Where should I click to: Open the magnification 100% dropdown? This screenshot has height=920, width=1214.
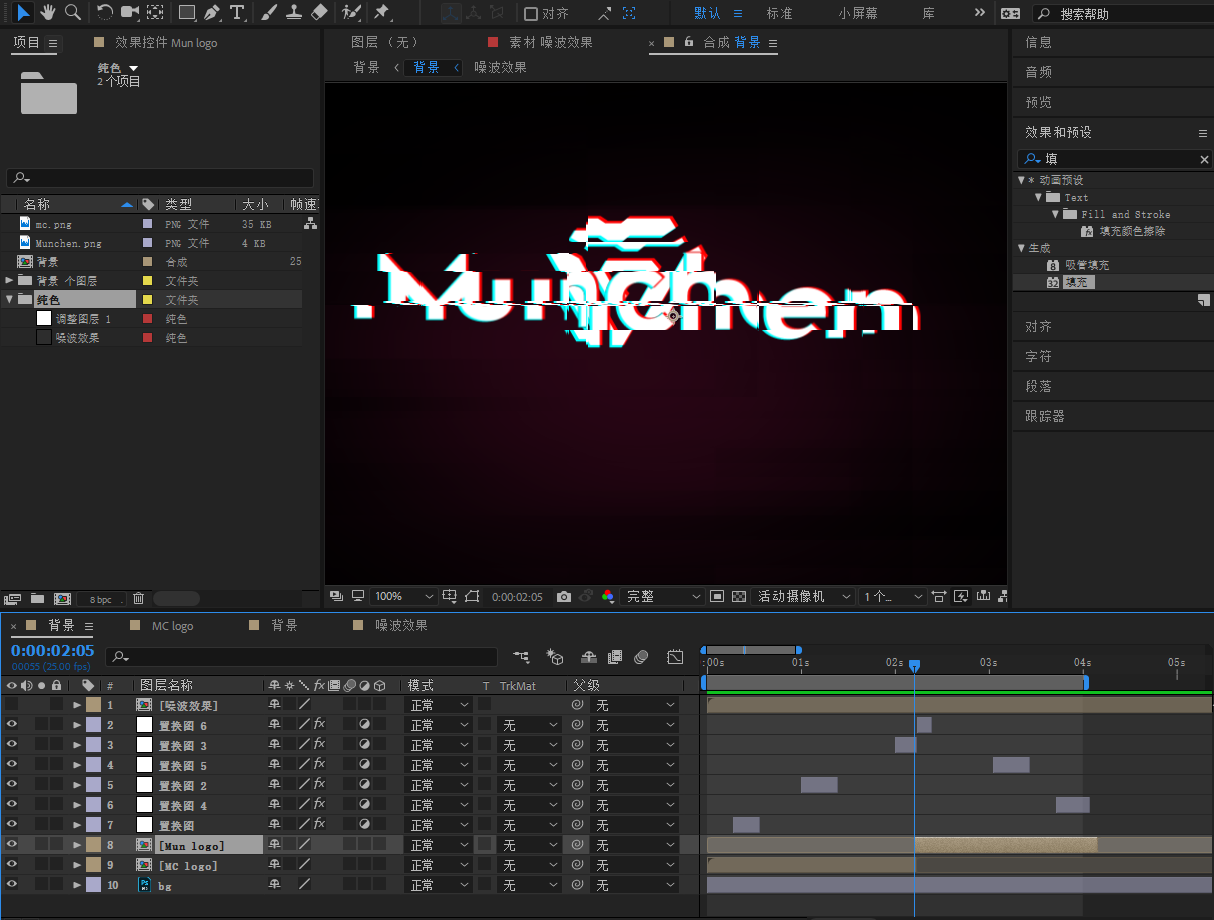tap(404, 596)
